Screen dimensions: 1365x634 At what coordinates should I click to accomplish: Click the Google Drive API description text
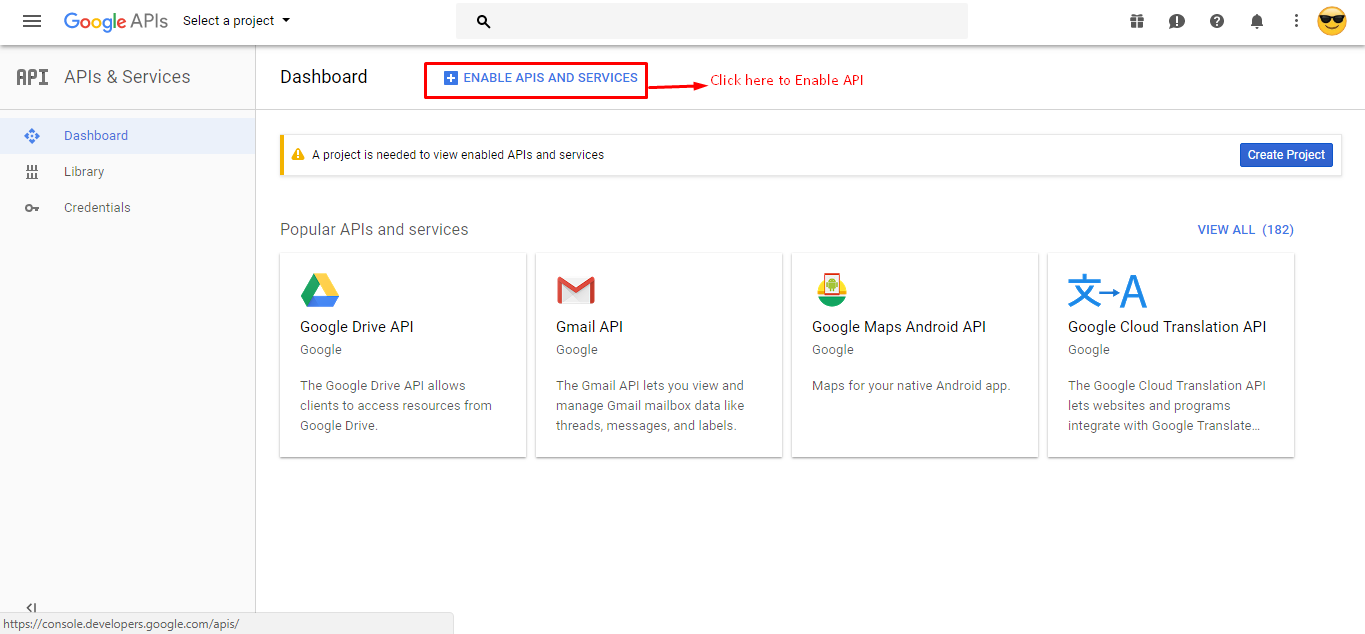pos(396,406)
